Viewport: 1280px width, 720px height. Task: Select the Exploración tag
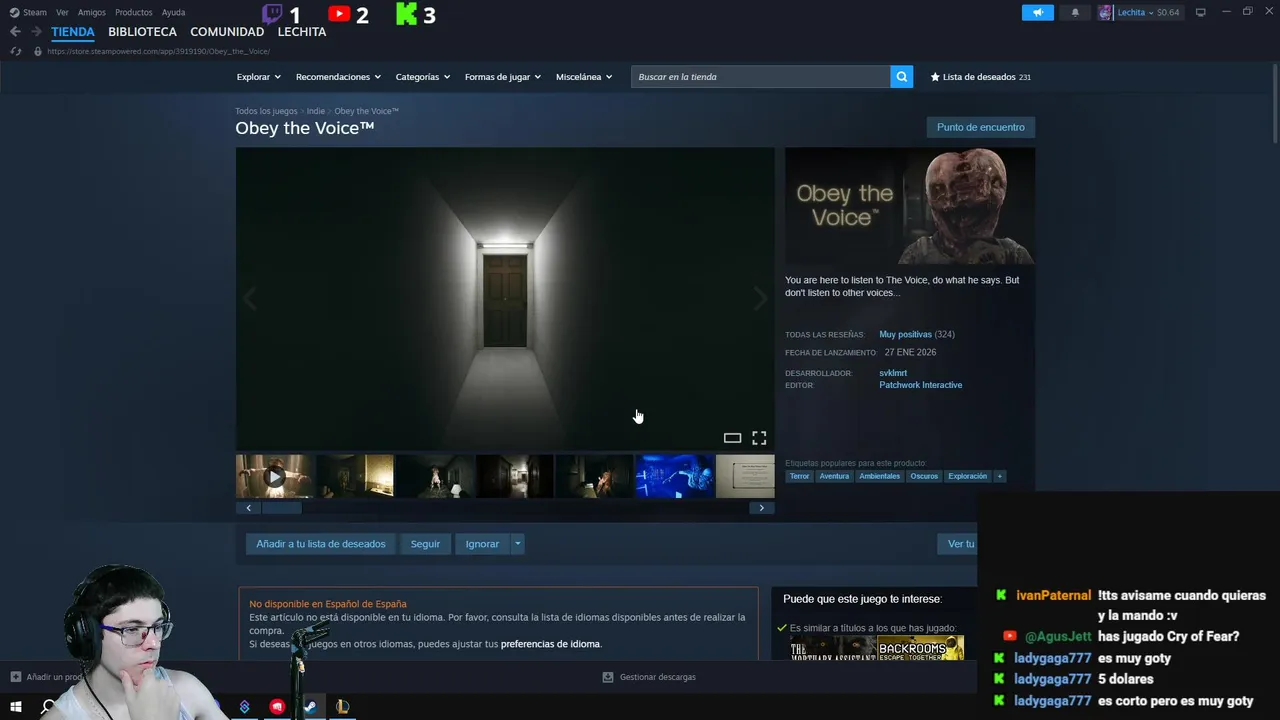point(967,476)
